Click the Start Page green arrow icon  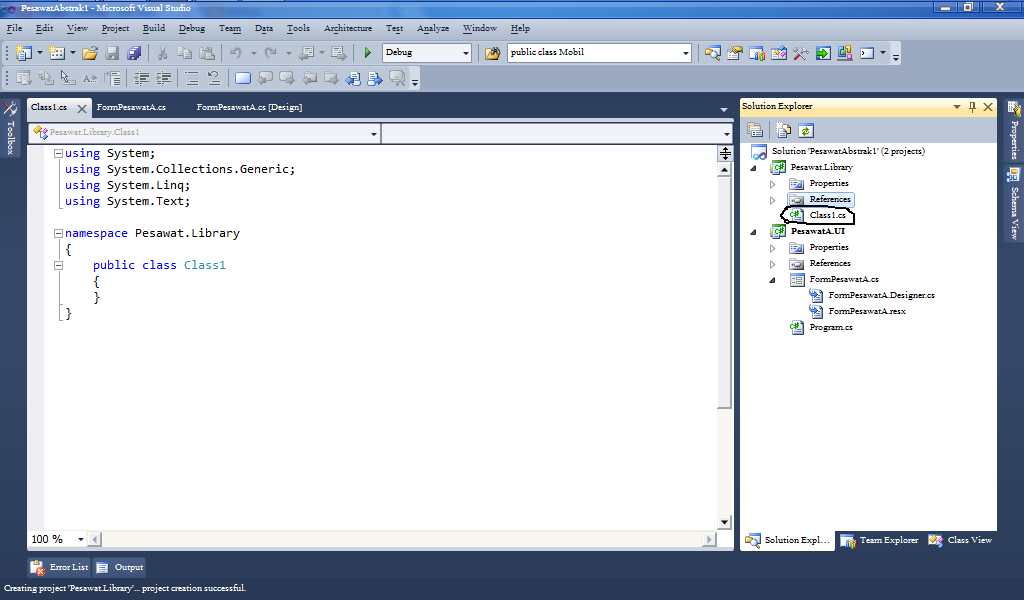(x=823, y=53)
